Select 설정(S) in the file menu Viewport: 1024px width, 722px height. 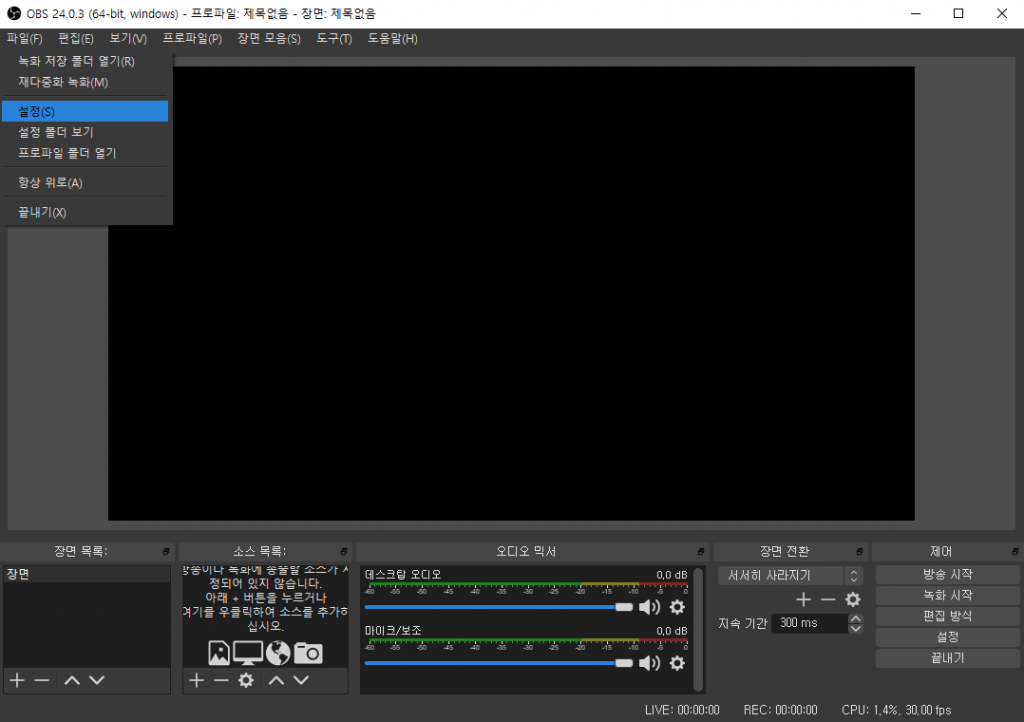pos(85,111)
